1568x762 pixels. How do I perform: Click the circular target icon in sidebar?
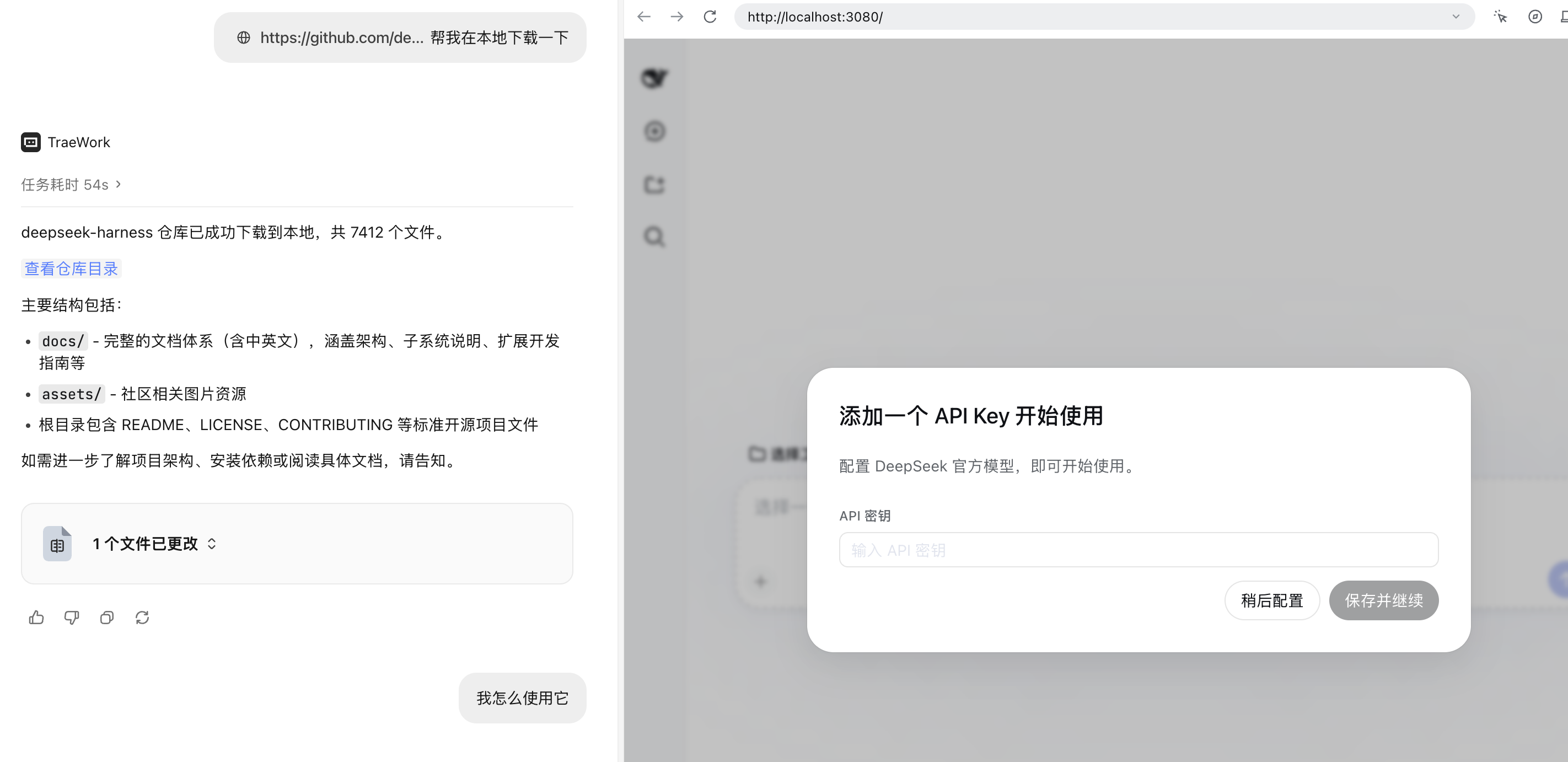654,131
